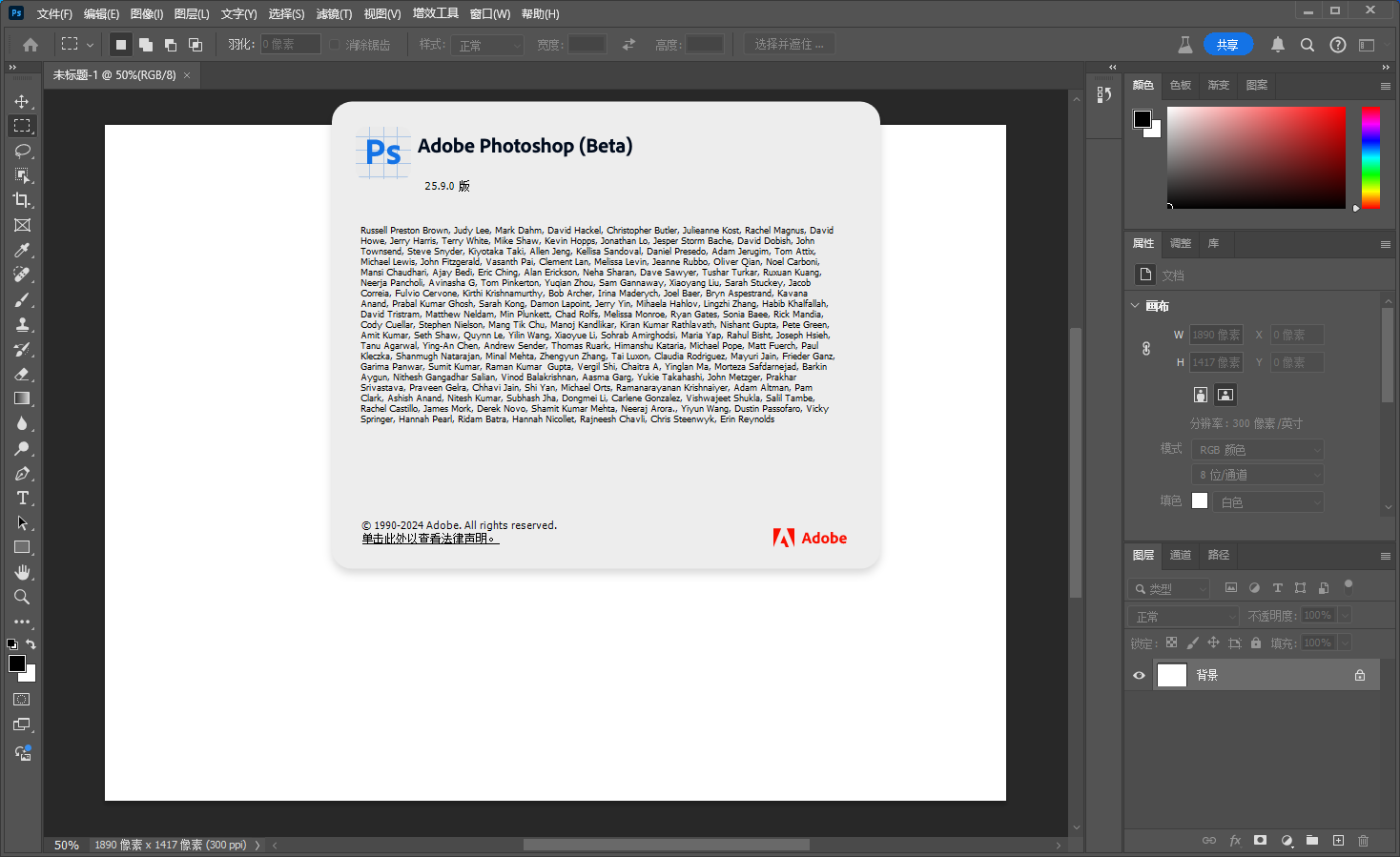This screenshot has width=1400, height=857.
Task: Open the Filter menu
Action: pyautogui.click(x=334, y=14)
